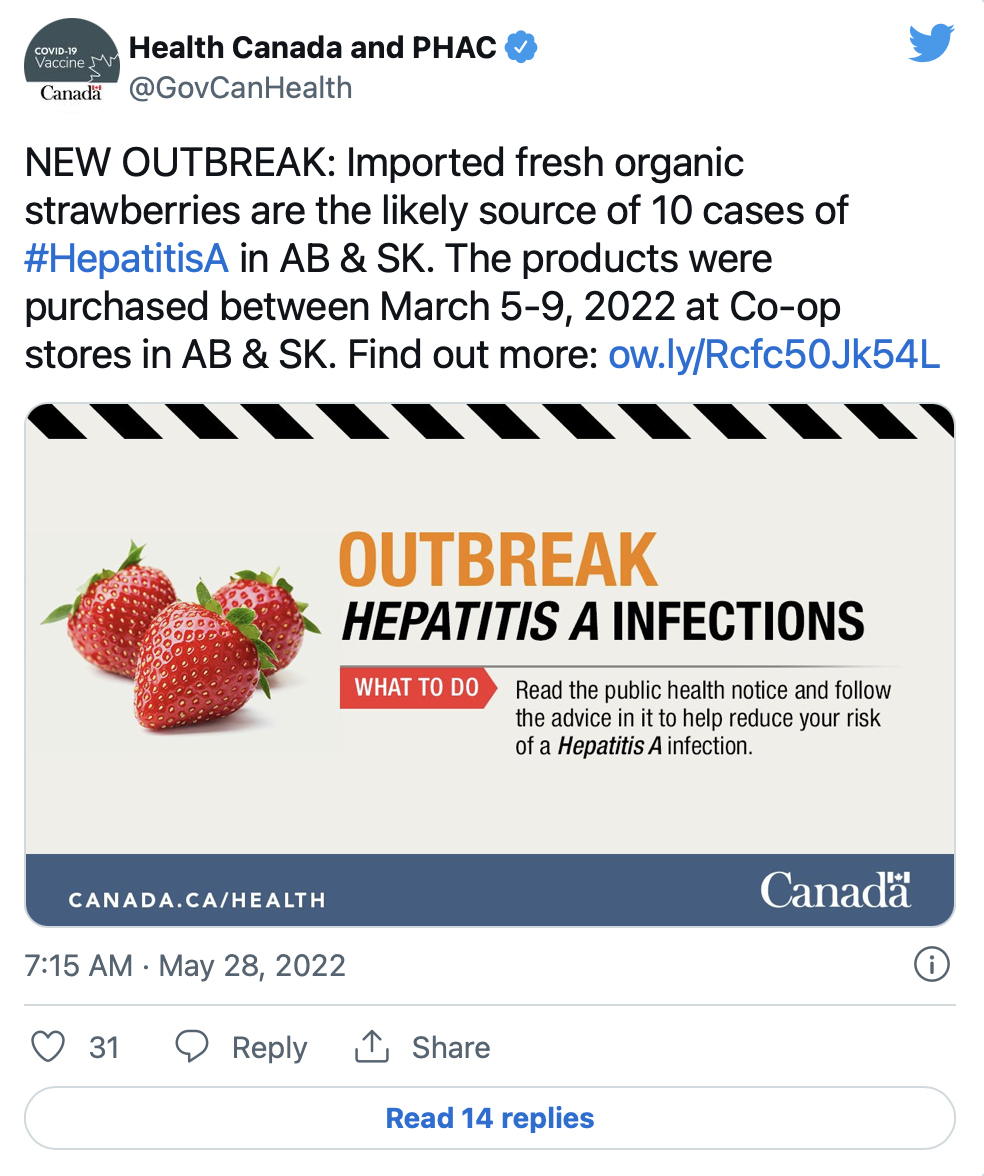
Task: Follow the ow.ly/Rcfc50Jk54L link
Action: [x=773, y=356]
